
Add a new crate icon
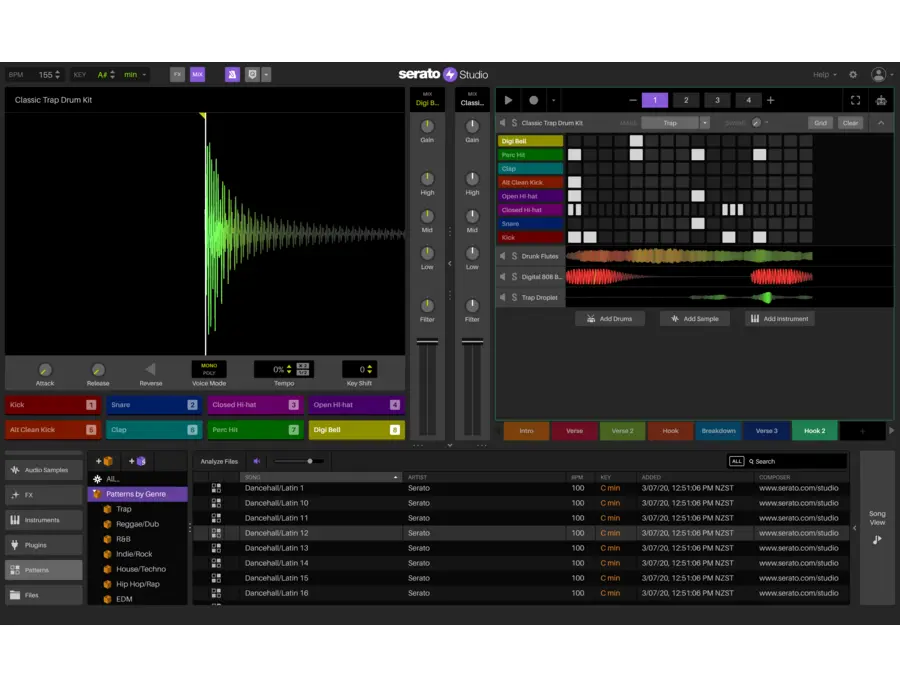(104, 461)
